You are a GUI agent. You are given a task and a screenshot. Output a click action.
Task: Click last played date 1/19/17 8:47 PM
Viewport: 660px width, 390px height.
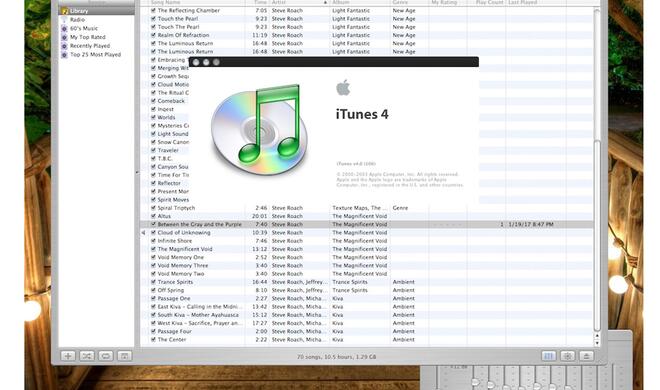531,225
